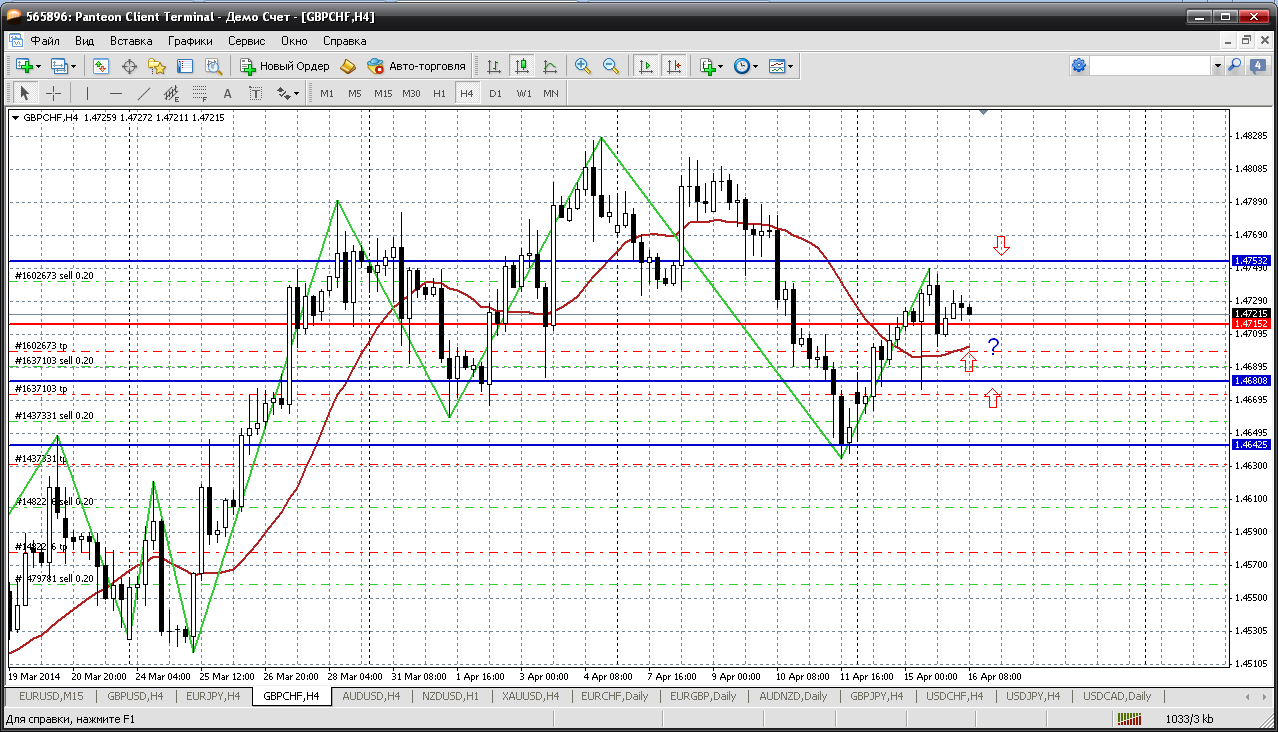Select the Trendline drawing tool
The width and height of the screenshot is (1278, 732).
tap(143, 93)
